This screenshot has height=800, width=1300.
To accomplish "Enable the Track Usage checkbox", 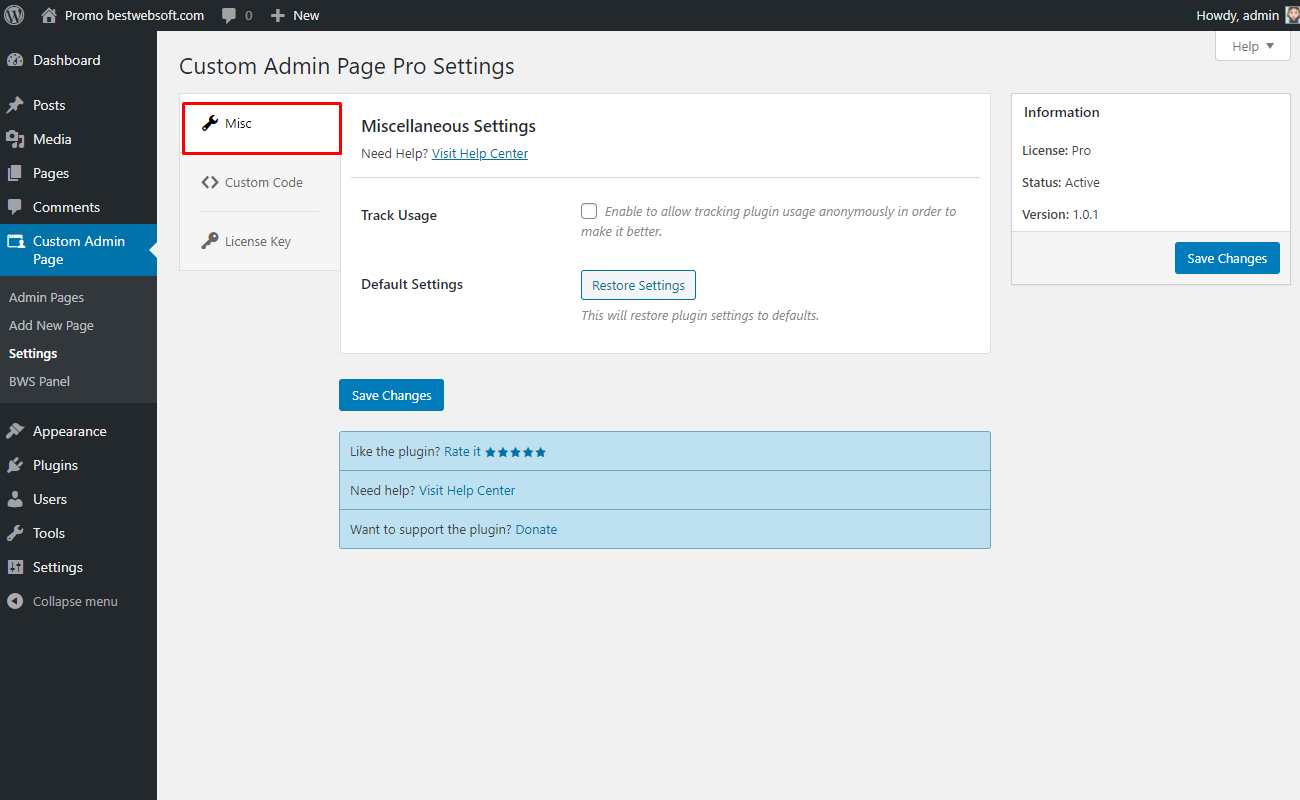I will tap(589, 211).
